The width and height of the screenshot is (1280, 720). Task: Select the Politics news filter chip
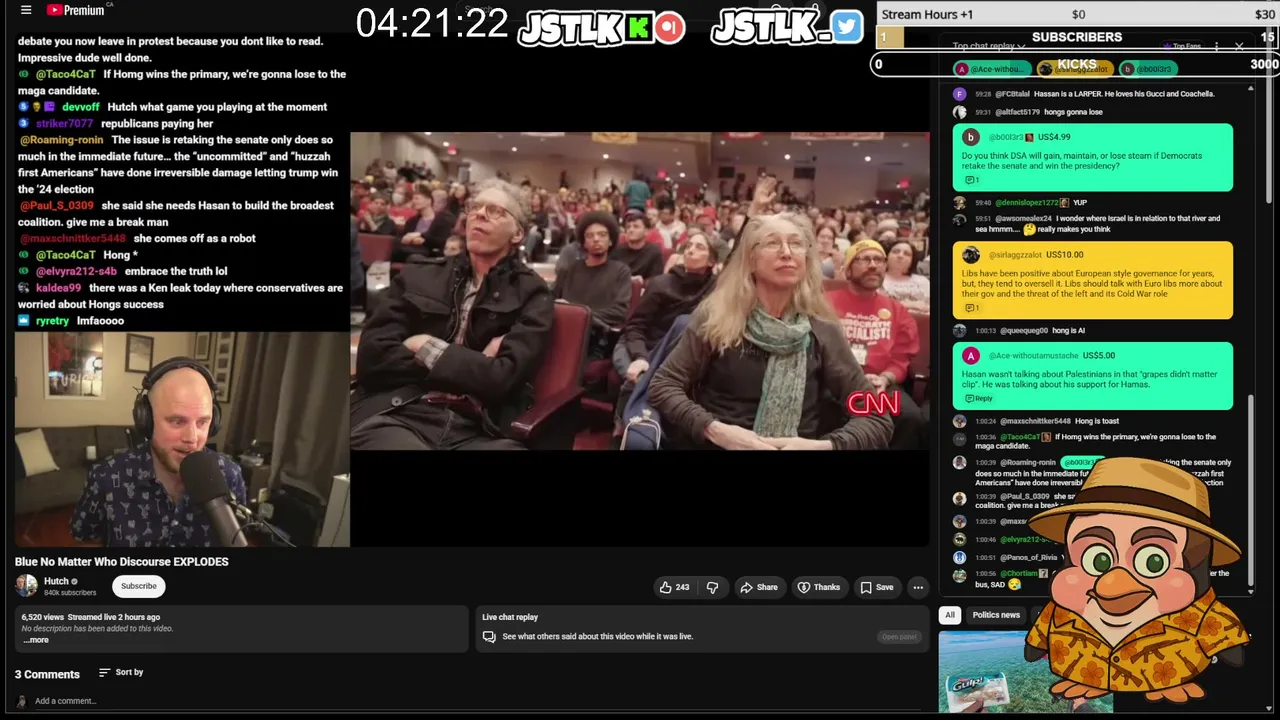click(x=996, y=615)
